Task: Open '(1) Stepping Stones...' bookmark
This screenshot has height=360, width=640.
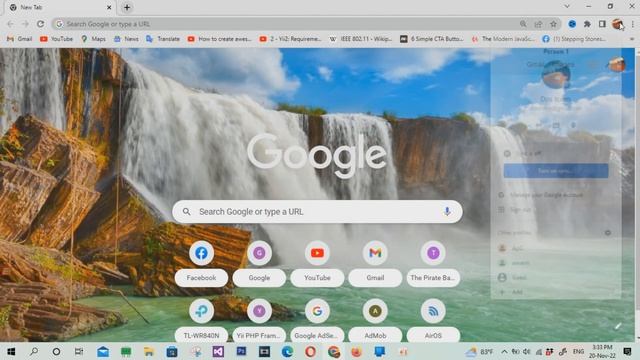Action: click(x=574, y=39)
